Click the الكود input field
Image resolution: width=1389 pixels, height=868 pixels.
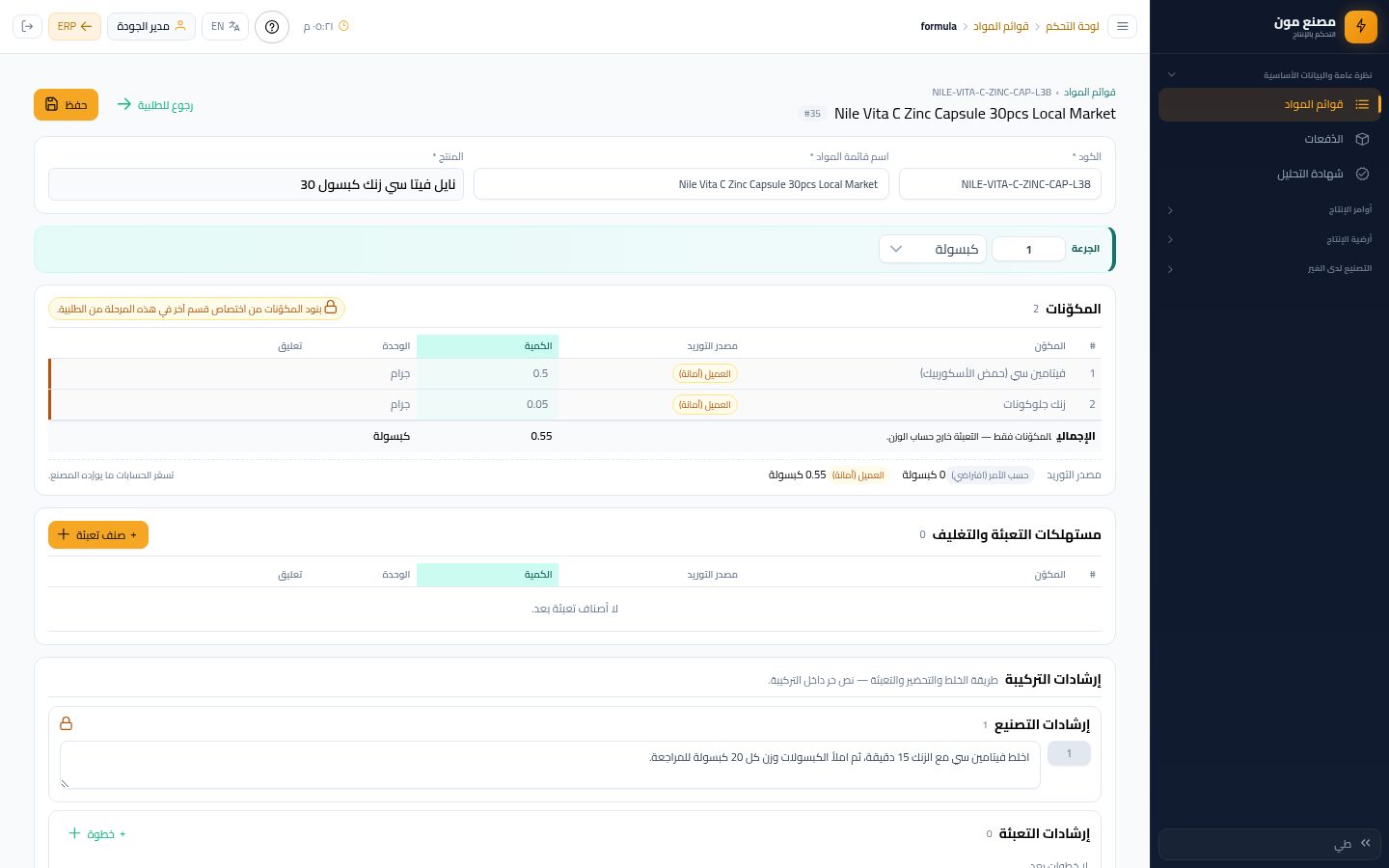(x=1000, y=184)
